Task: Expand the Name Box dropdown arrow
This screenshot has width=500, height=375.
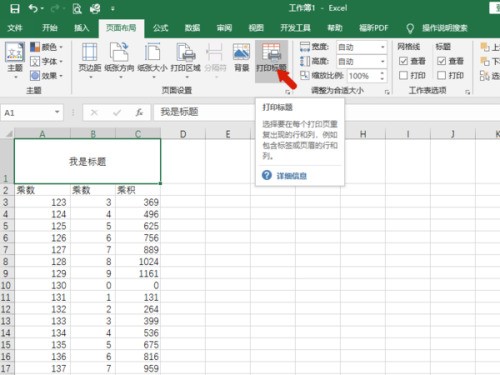Action: click(57, 112)
